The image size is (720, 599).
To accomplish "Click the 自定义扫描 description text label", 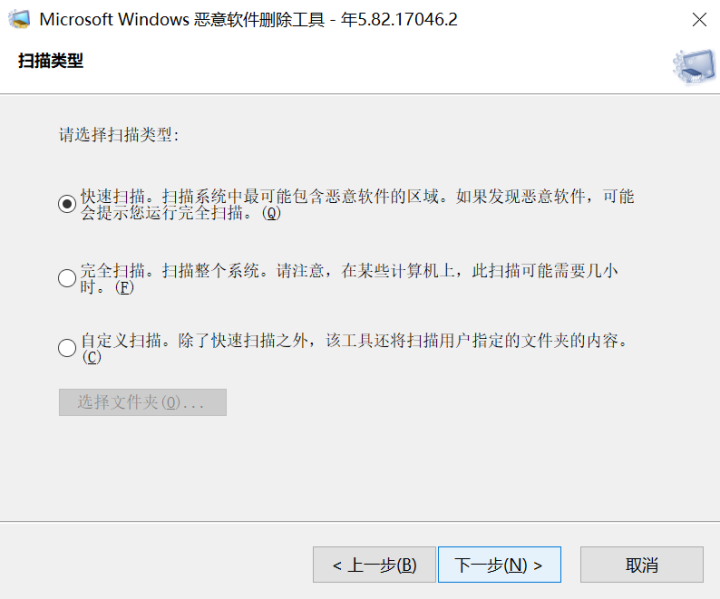I will pyautogui.click(x=355, y=349).
